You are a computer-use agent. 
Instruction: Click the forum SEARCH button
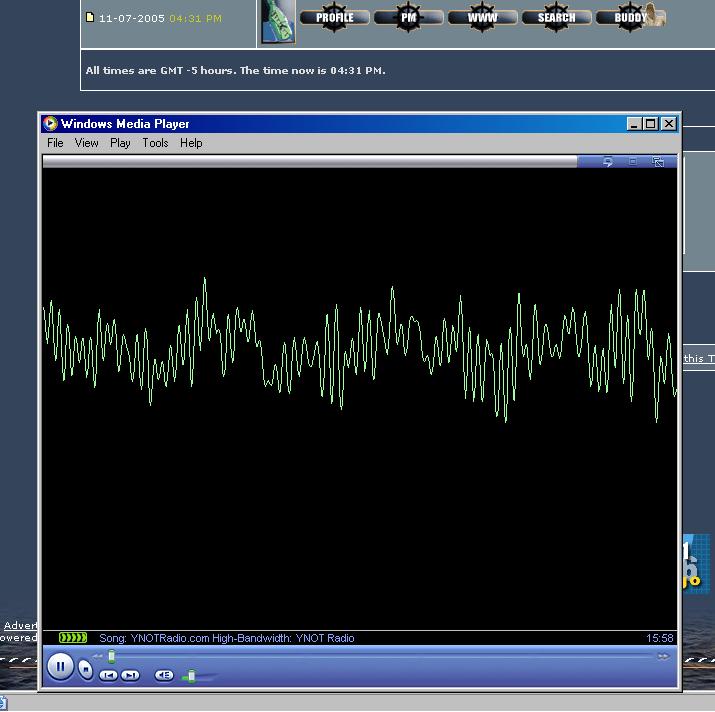pos(556,17)
